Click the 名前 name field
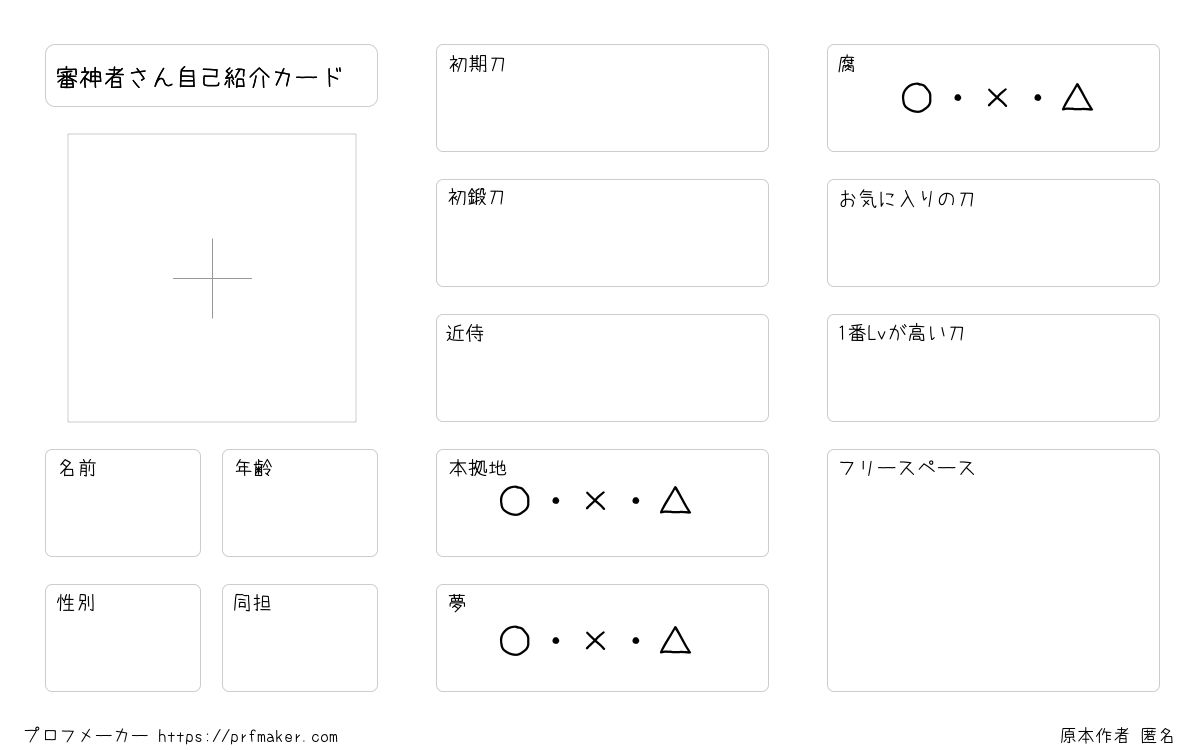Image resolution: width=1200 pixels, height=750 pixels. [x=123, y=503]
